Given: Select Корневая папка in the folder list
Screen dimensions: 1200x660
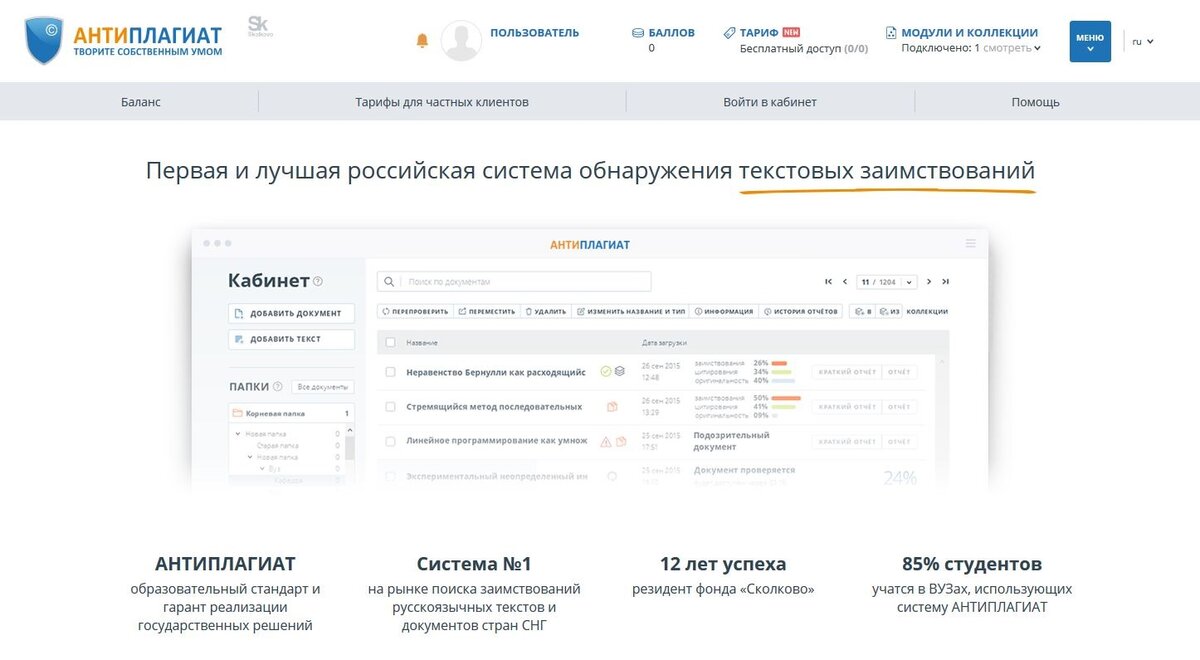Looking at the screenshot, I should click(x=290, y=413).
